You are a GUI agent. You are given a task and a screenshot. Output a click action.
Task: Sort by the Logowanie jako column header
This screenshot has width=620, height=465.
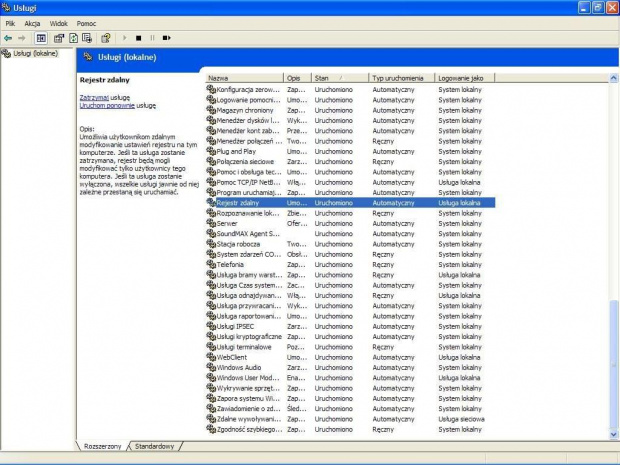click(461, 77)
